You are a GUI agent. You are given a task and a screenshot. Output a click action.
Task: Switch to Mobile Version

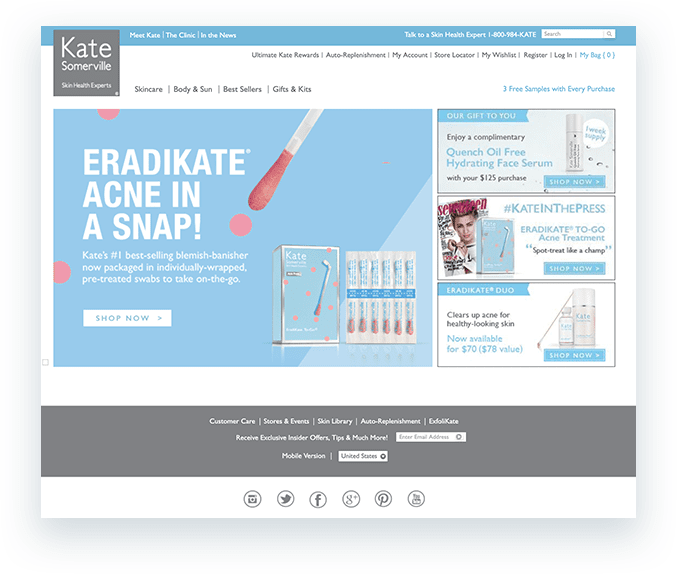coord(304,456)
